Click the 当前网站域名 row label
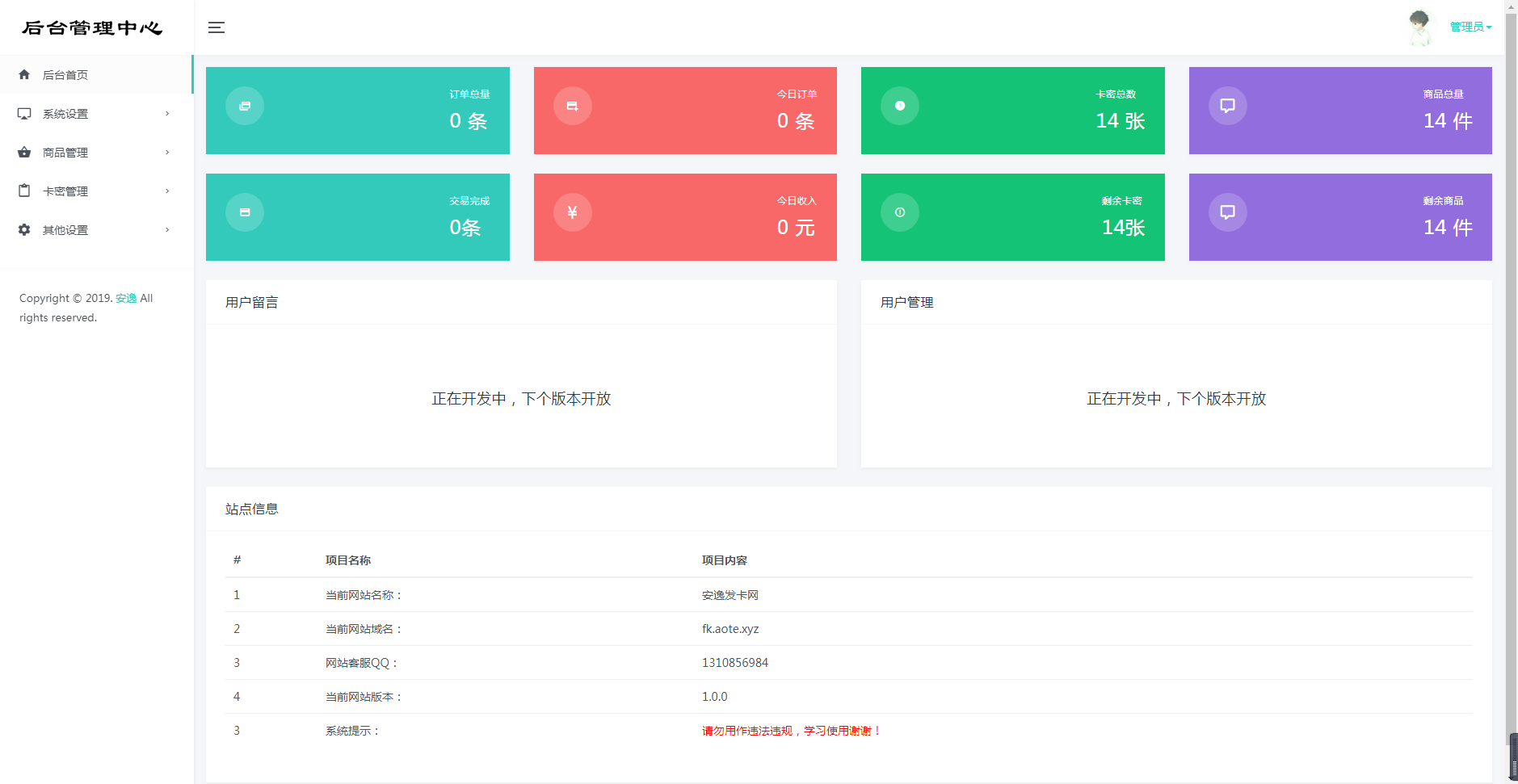 tap(364, 629)
